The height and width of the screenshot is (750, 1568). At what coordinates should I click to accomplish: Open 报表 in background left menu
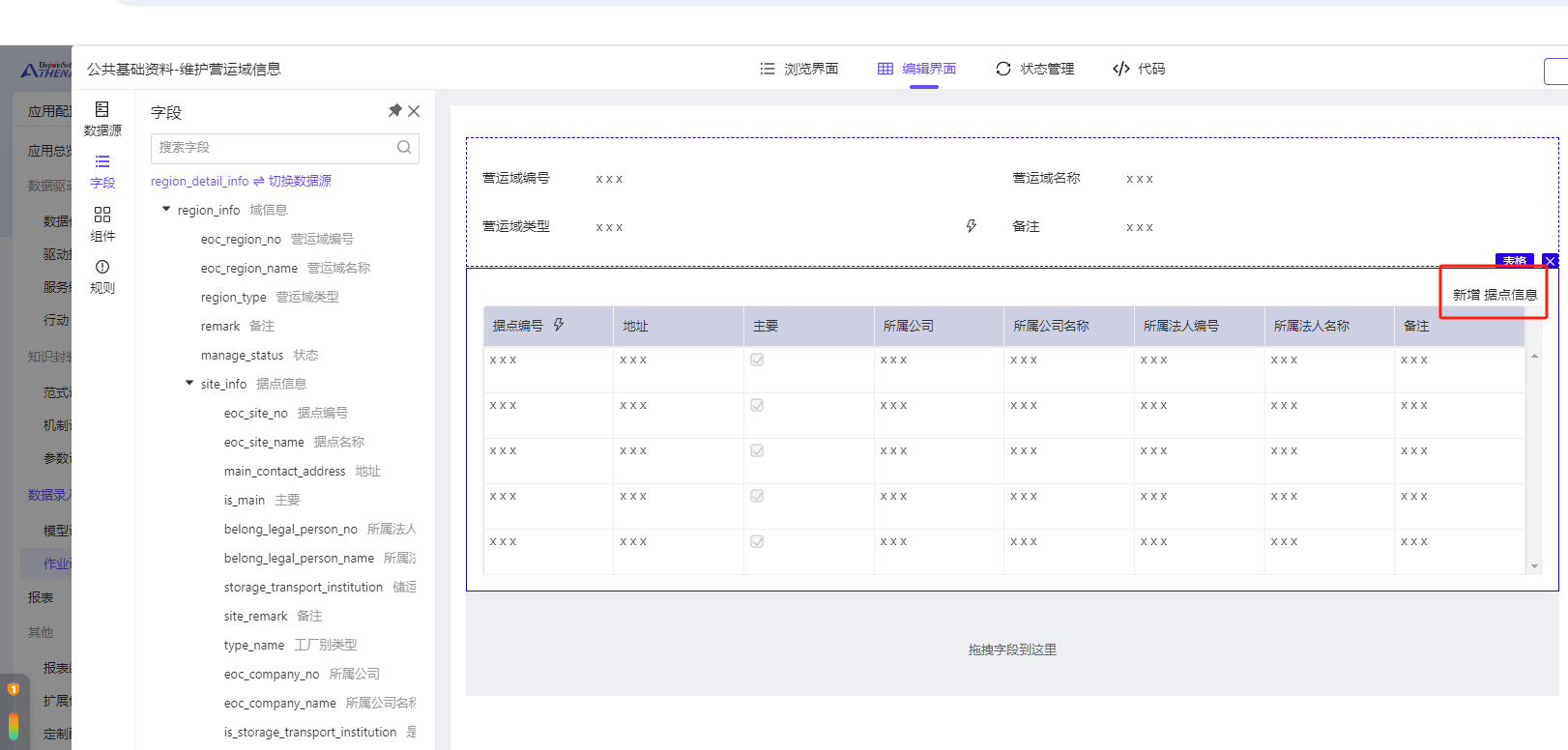tap(41, 597)
